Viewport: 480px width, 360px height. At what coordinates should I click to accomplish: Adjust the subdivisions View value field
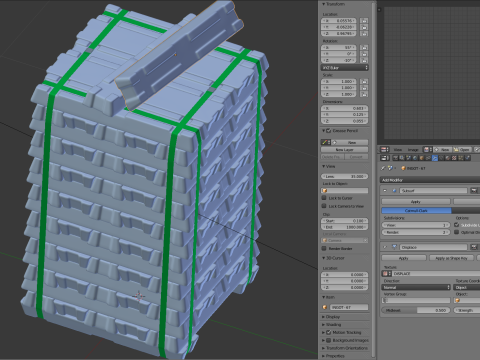point(416,225)
